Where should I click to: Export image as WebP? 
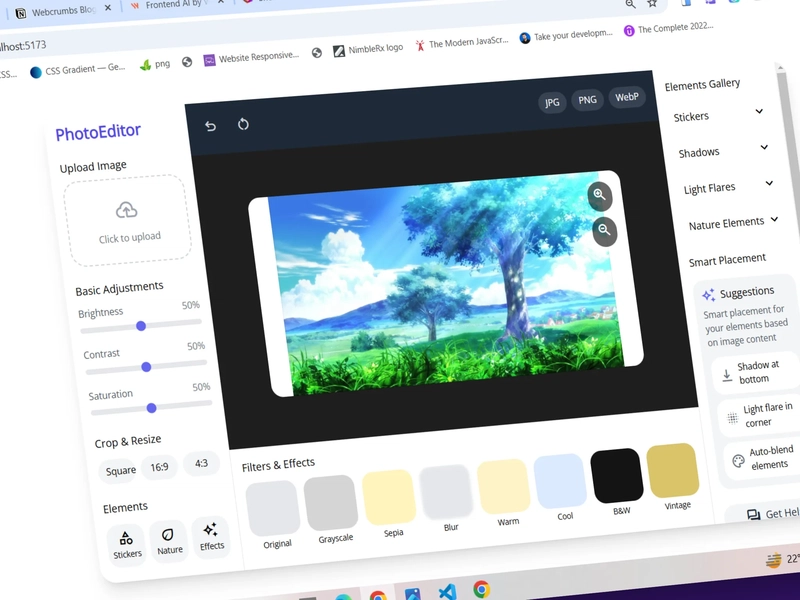627,97
